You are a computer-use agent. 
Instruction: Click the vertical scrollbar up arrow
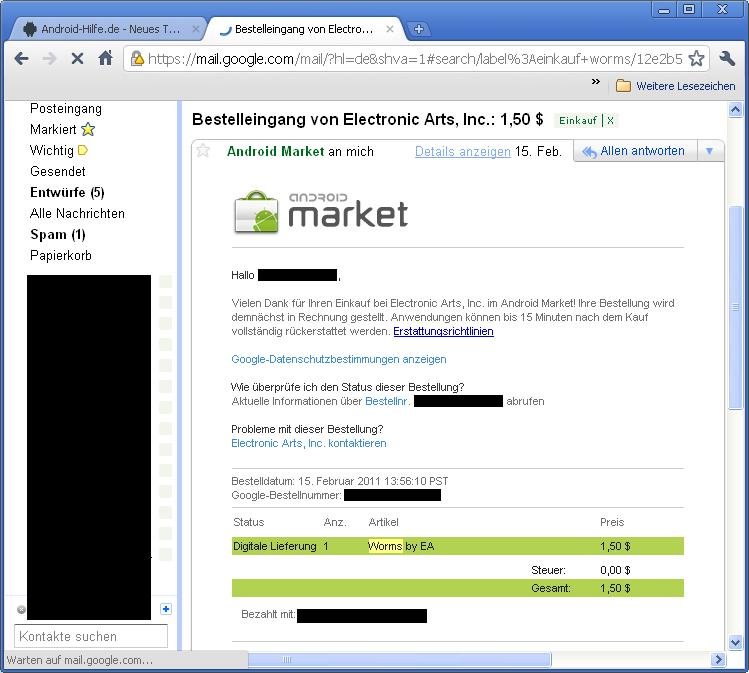735,110
